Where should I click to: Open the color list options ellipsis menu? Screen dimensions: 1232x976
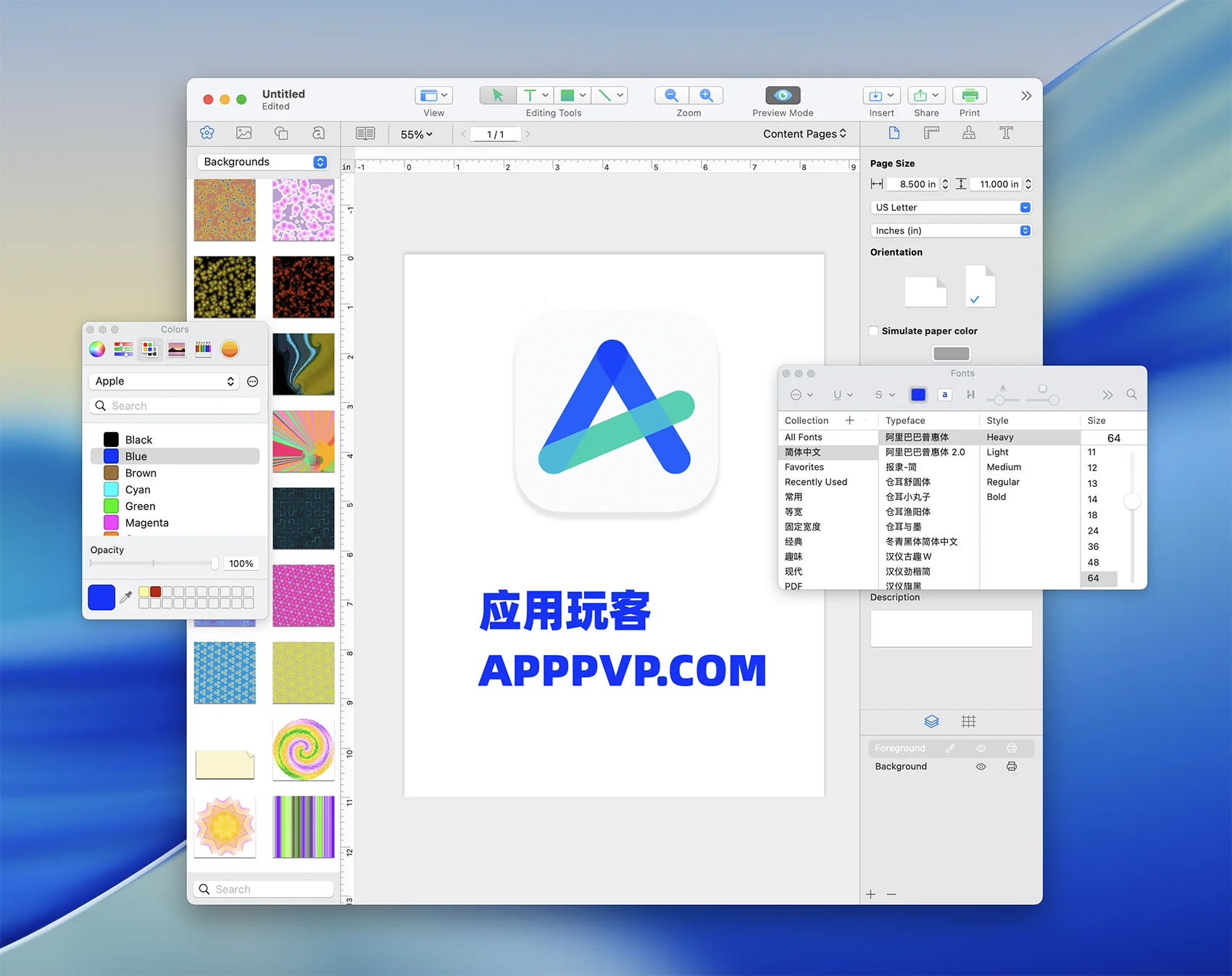[253, 381]
